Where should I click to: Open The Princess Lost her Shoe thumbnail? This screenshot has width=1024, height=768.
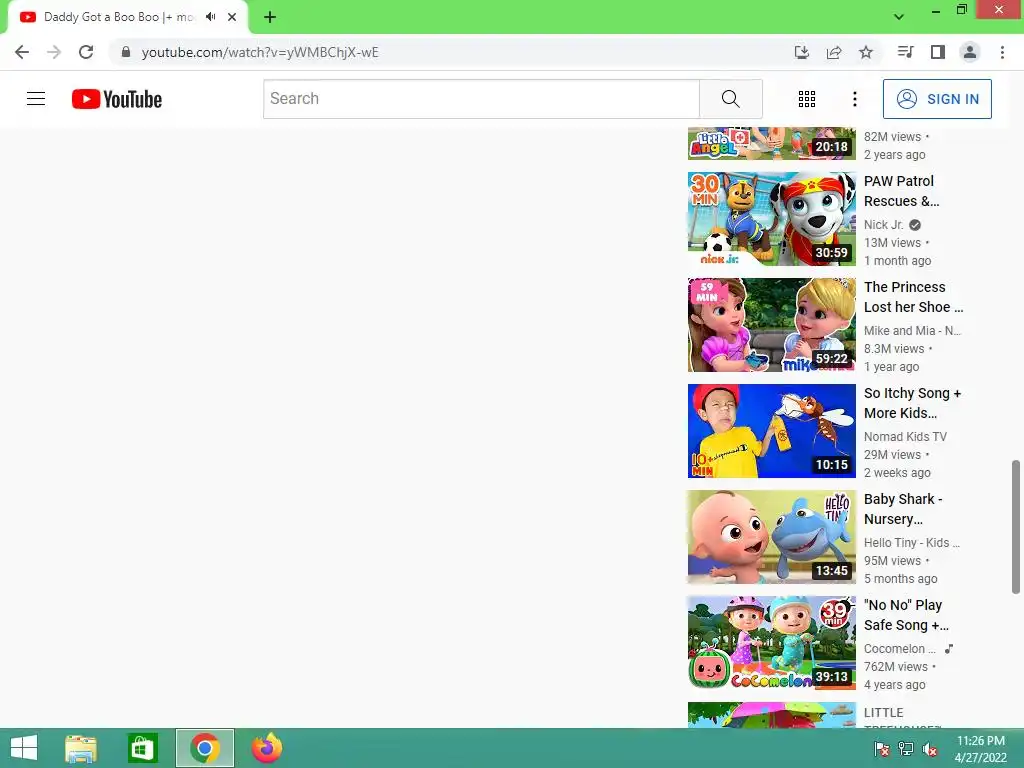pyautogui.click(x=772, y=325)
